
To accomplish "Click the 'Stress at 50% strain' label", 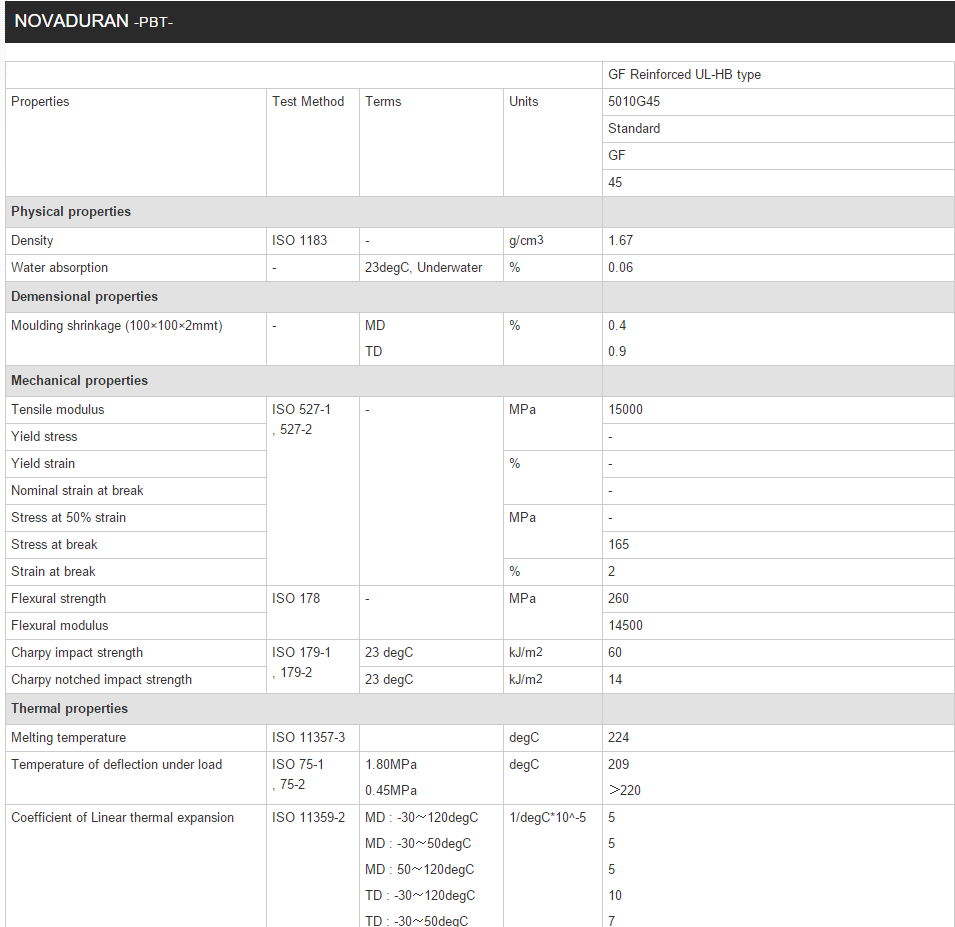I will (68, 518).
